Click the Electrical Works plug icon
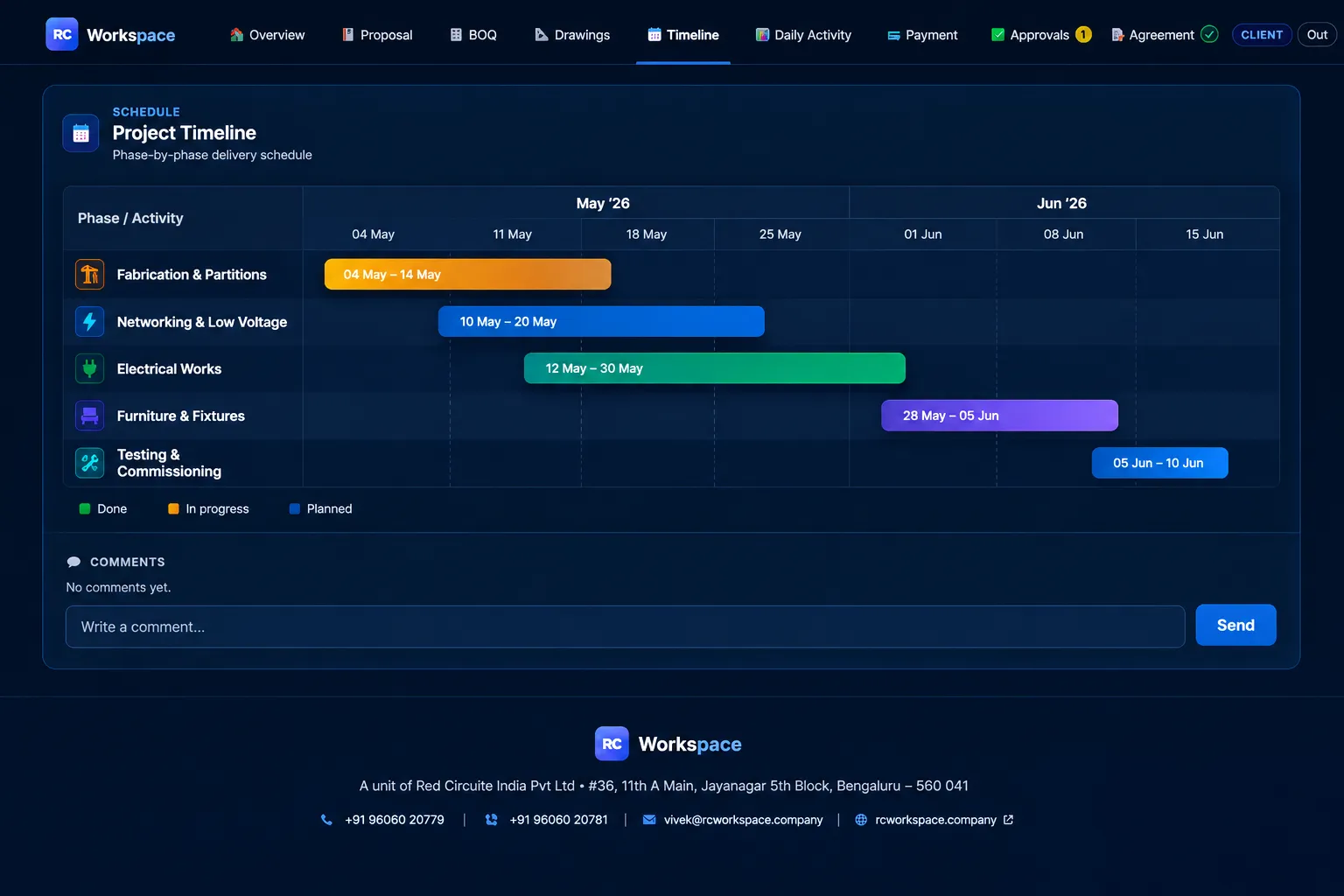This screenshot has width=1344, height=896. [89, 368]
